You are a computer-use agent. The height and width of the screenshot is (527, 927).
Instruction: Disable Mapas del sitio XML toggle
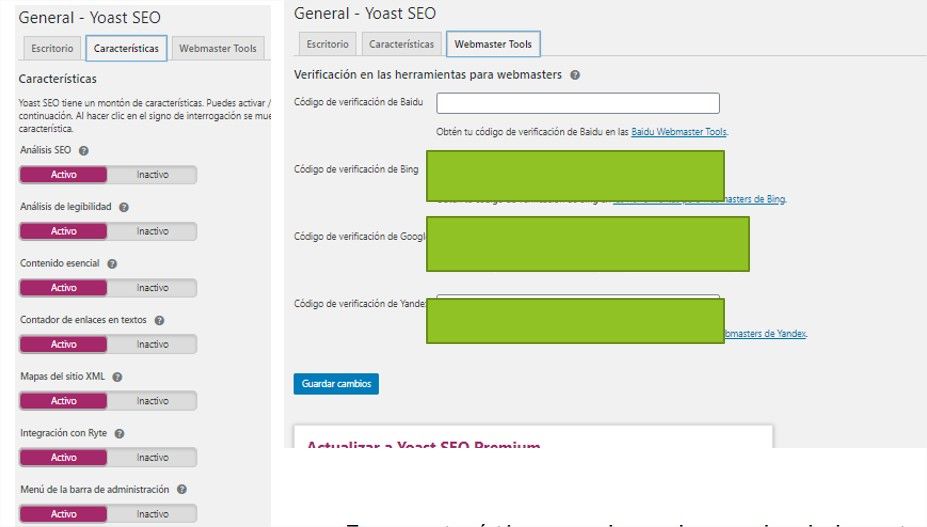click(153, 401)
